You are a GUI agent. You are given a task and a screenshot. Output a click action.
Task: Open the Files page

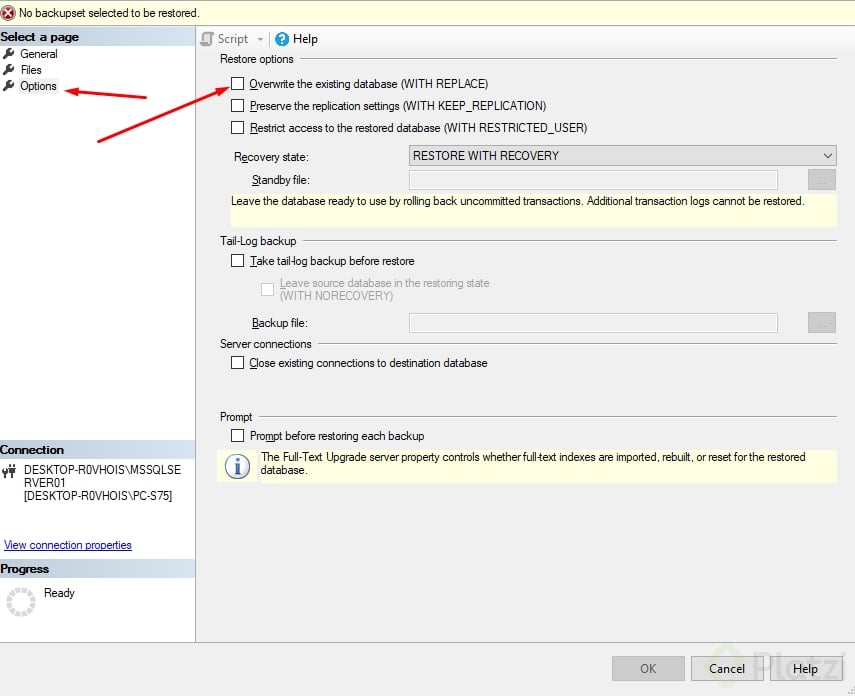31,70
